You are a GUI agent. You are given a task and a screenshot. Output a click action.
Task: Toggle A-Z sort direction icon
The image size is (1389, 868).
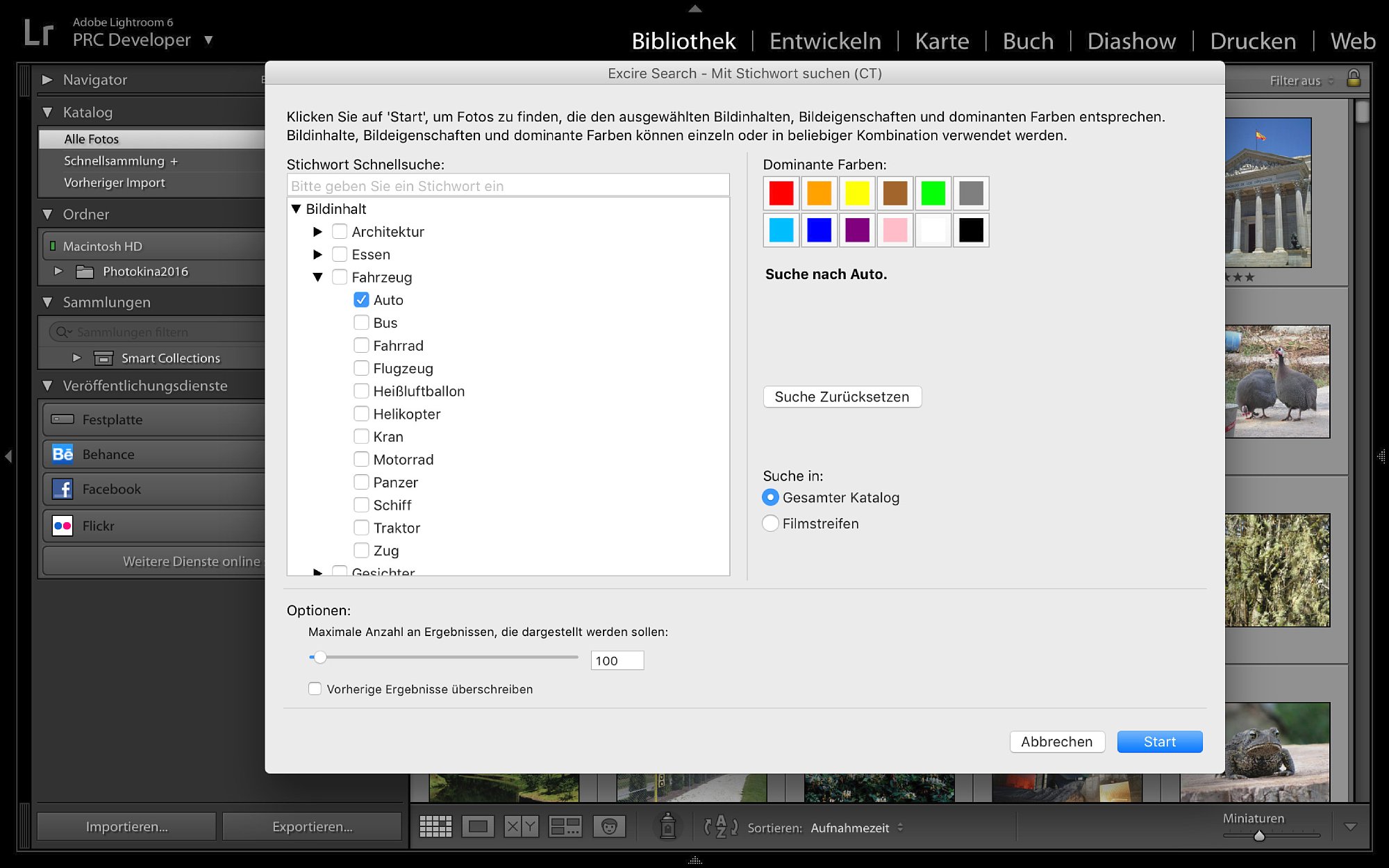[x=721, y=826]
